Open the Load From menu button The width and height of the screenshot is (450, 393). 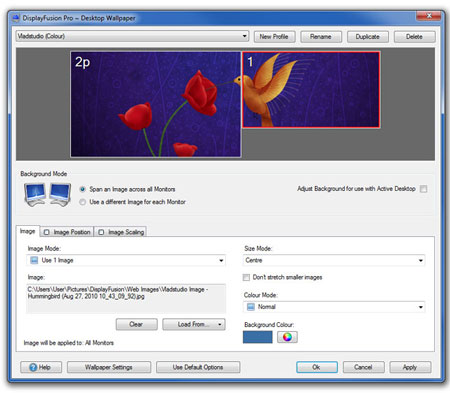(x=194, y=324)
